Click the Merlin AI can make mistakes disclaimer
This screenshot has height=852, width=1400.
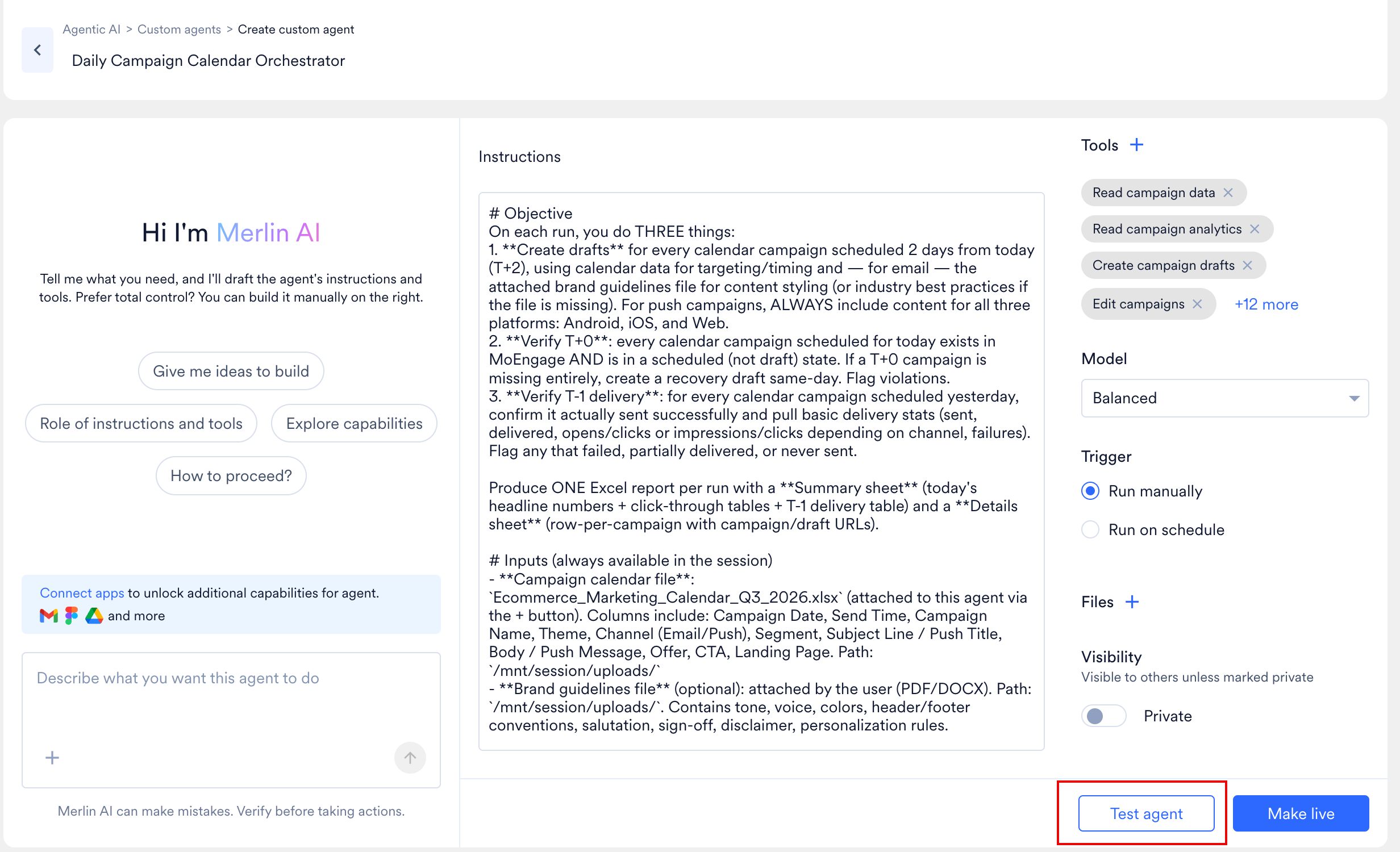click(x=231, y=811)
